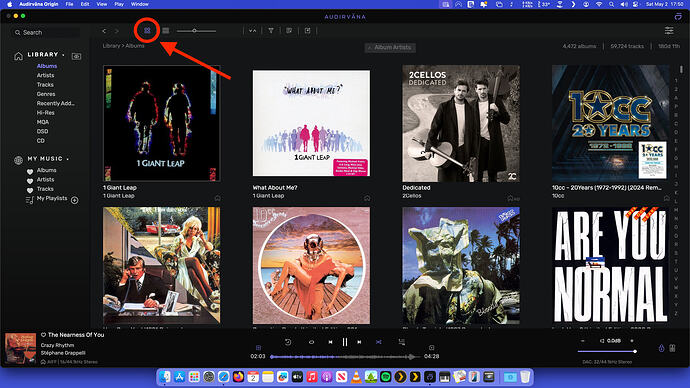690x388 pixels.
Task: Open the 1 Giant Leap album cover
Action: [161, 123]
